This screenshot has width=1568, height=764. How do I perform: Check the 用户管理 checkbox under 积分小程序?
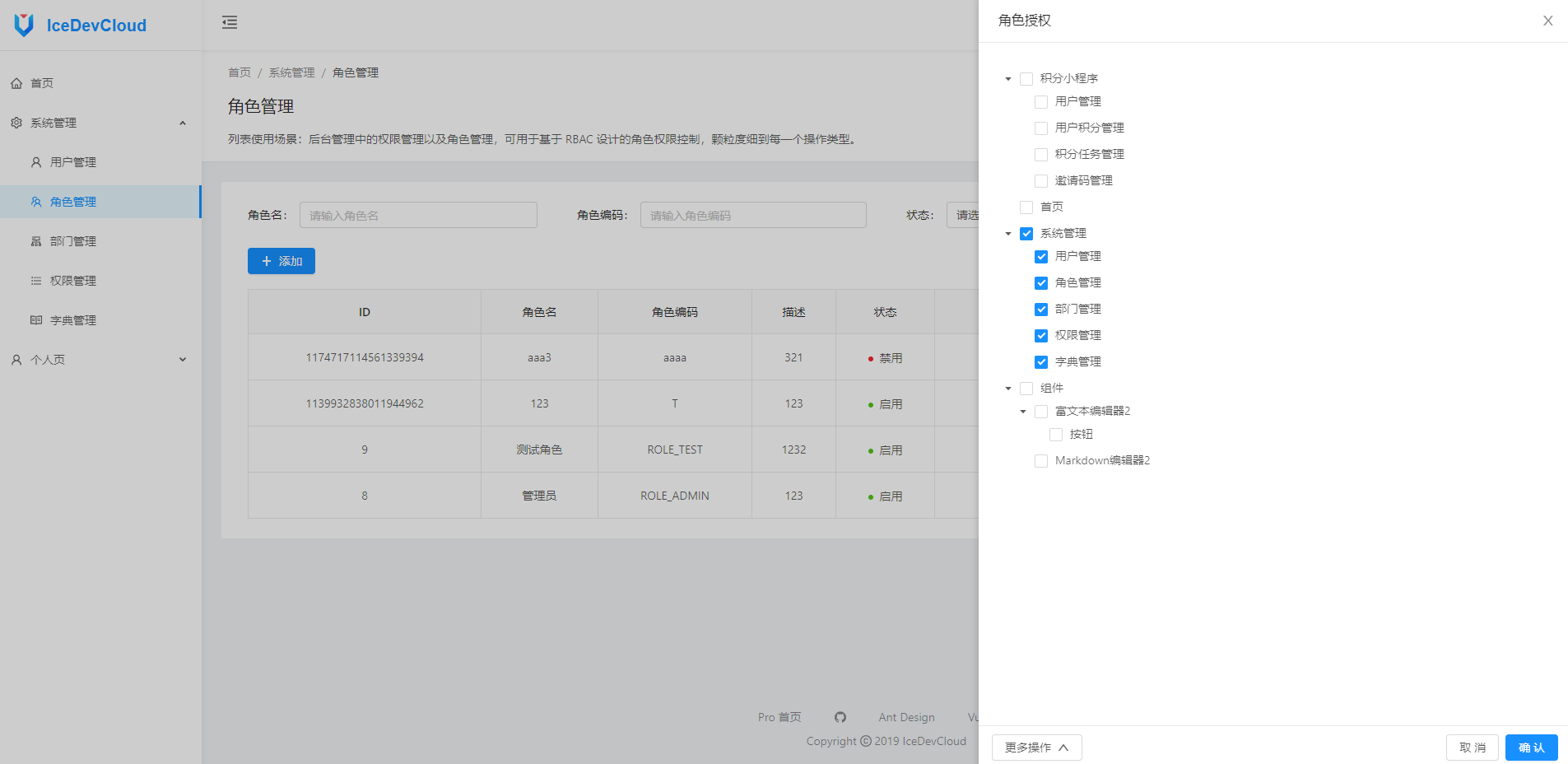tap(1041, 102)
